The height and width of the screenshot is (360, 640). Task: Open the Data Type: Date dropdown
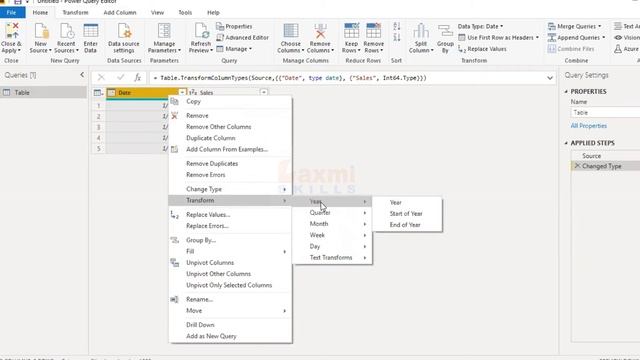480,26
